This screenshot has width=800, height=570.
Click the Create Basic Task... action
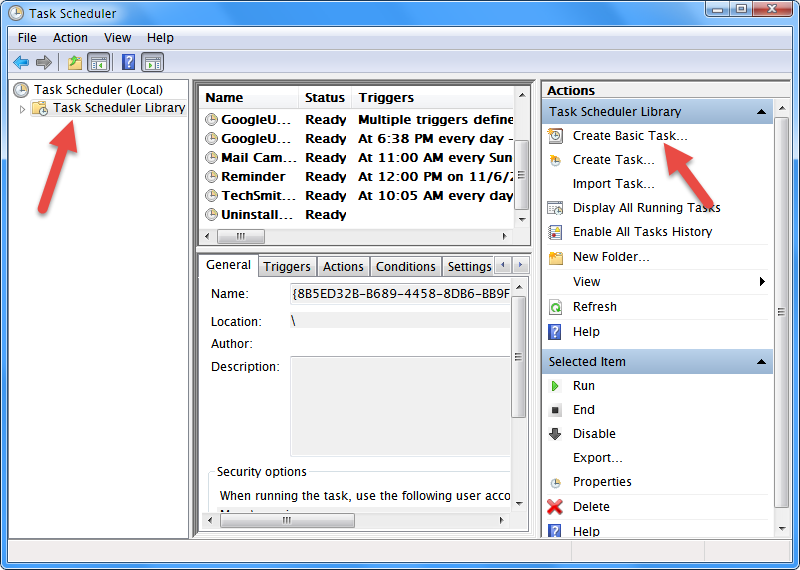click(x=630, y=136)
